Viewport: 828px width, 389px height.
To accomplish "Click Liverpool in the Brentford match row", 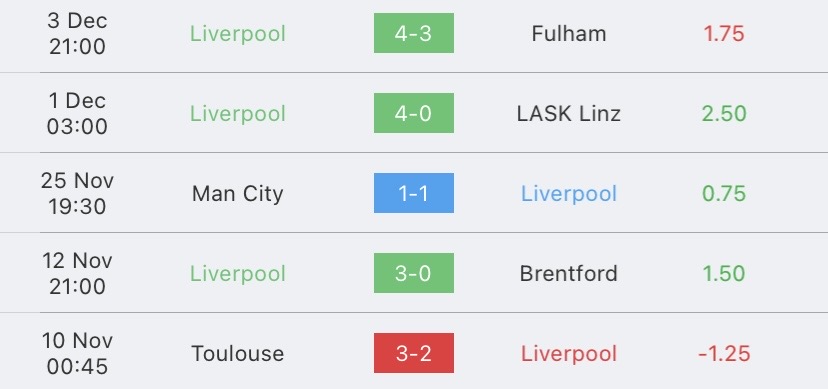I will click(238, 273).
